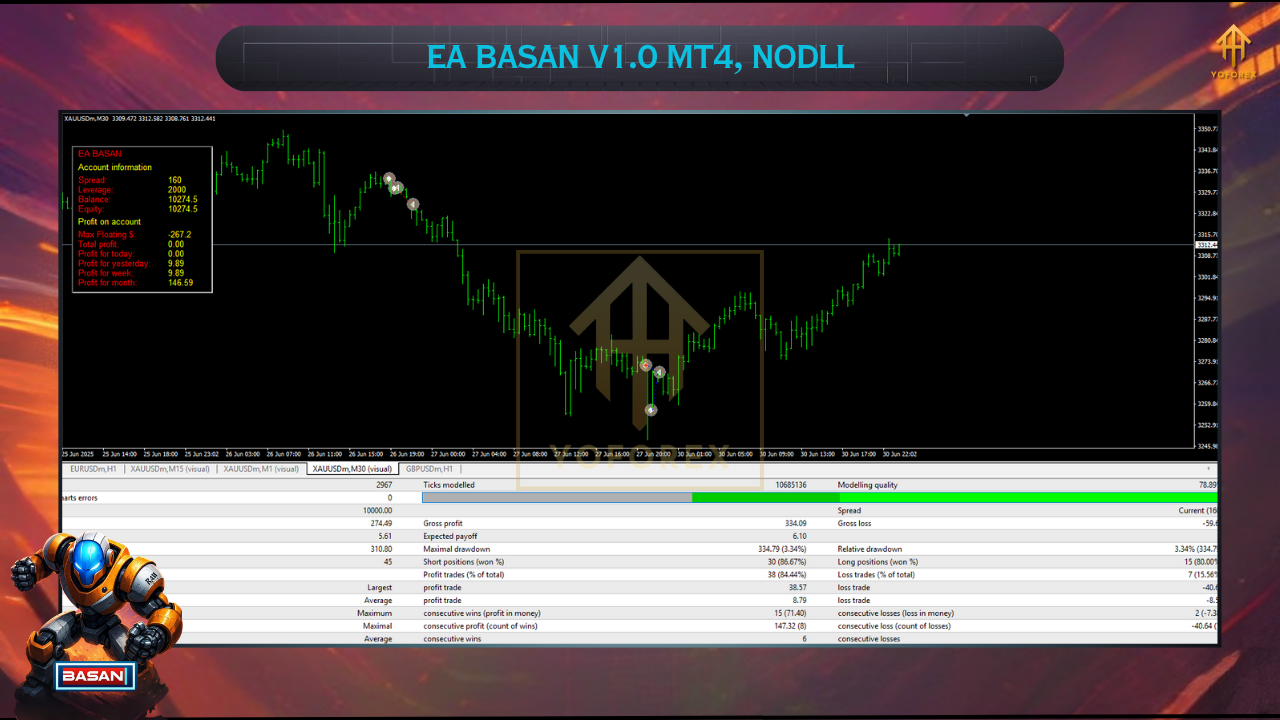Click the red trade marker near 27 Jun 20:00
The width and height of the screenshot is (1280, 720).
pyautogui.click(x=646, y=365)
